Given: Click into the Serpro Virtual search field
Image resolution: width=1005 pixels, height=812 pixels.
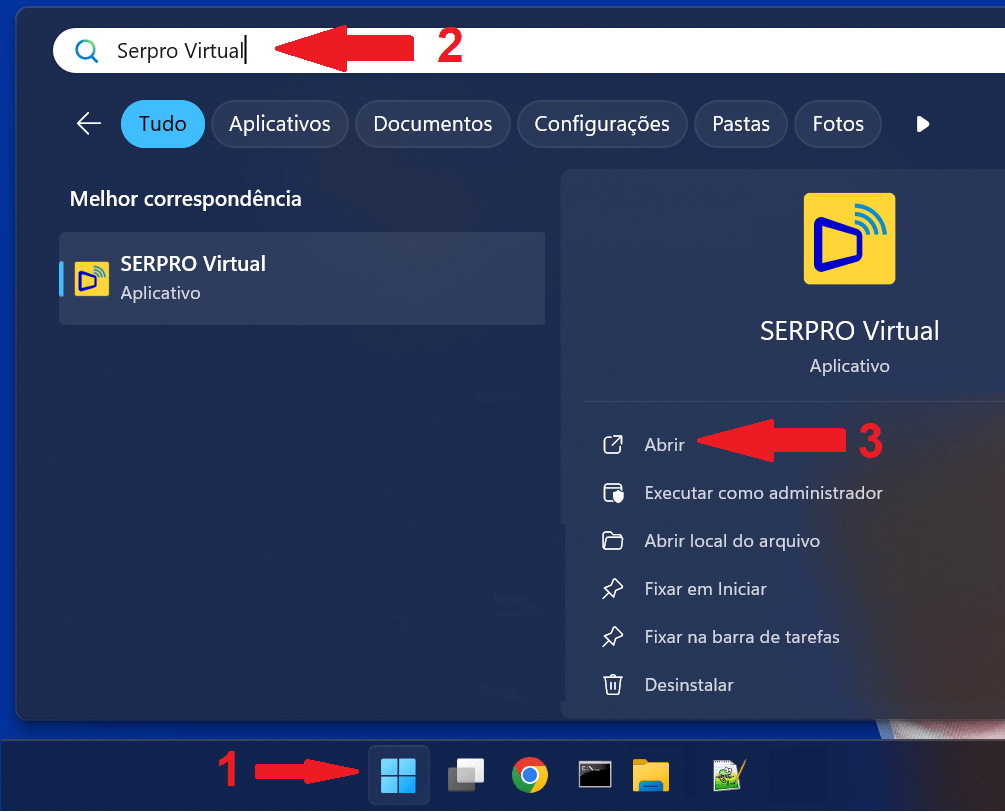Looking at the screenshot, I should (x=529, y=51).
